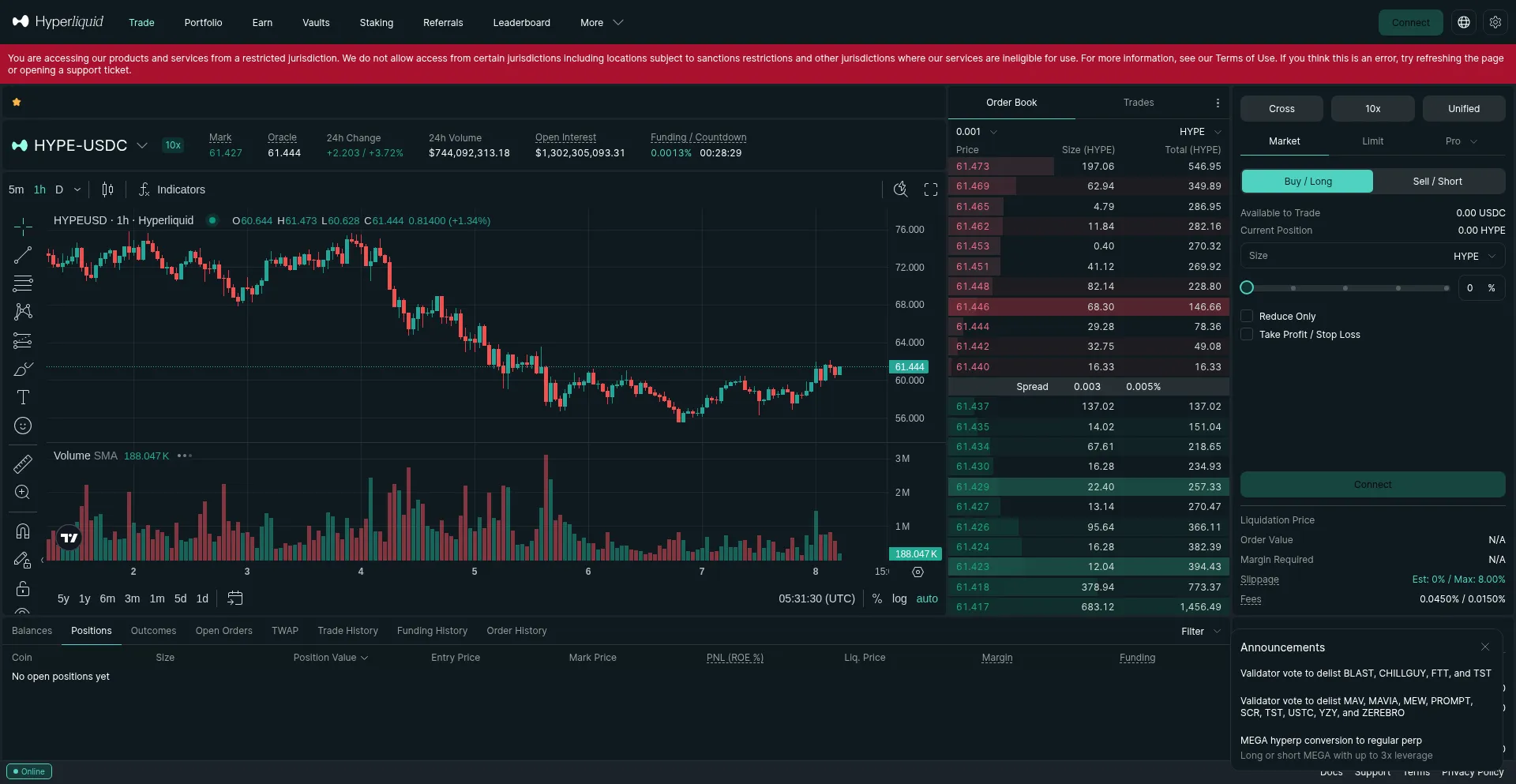The image size is (1516, 784).
Task: Open the emoji icons tool
Action: point(23,426)
